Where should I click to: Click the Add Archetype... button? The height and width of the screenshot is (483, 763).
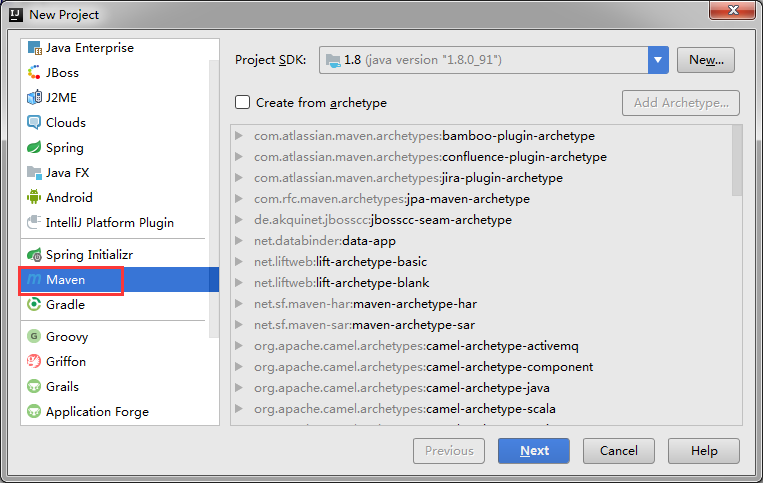[x=681, y=103]
